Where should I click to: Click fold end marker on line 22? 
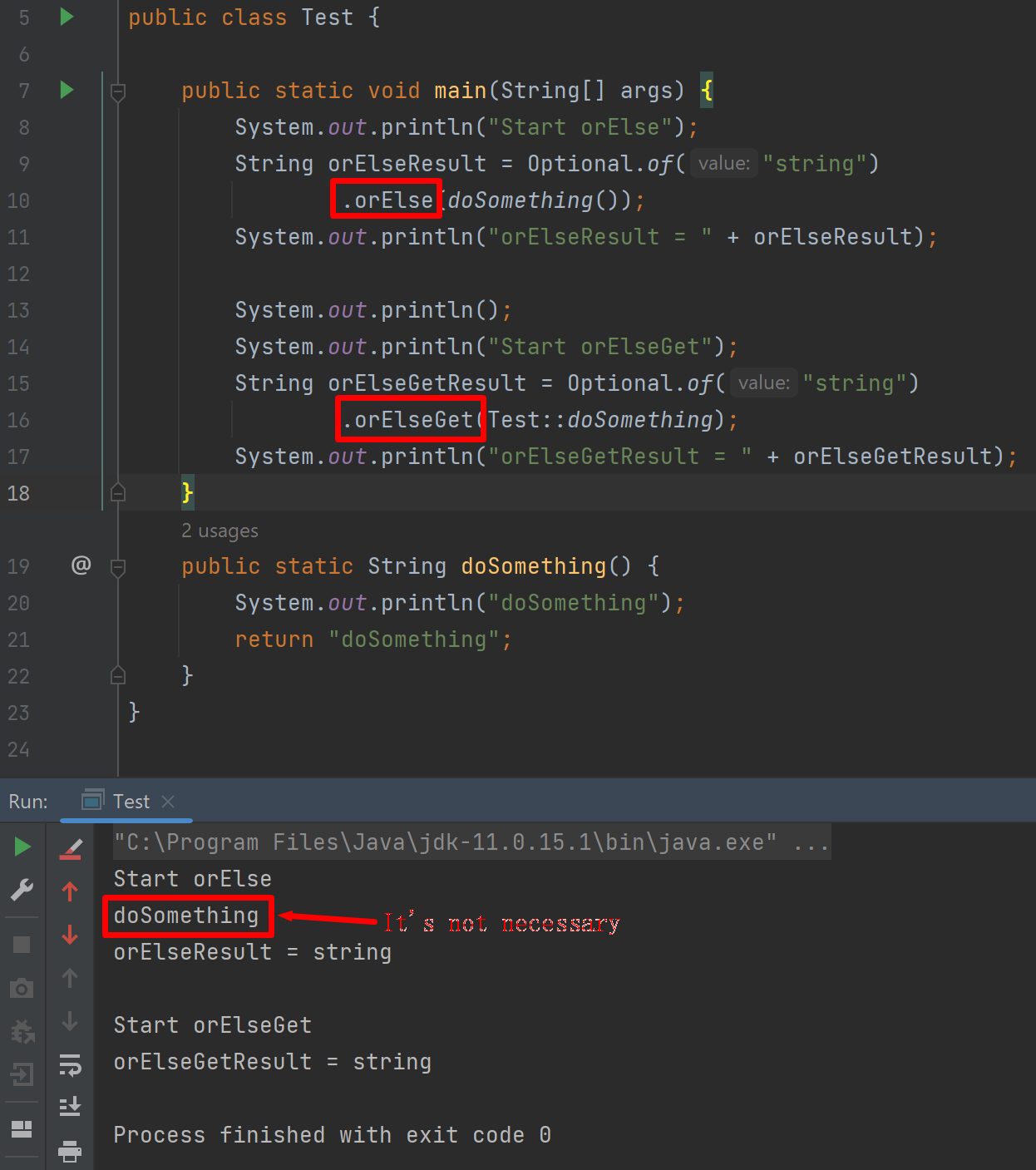pos(118,675)
